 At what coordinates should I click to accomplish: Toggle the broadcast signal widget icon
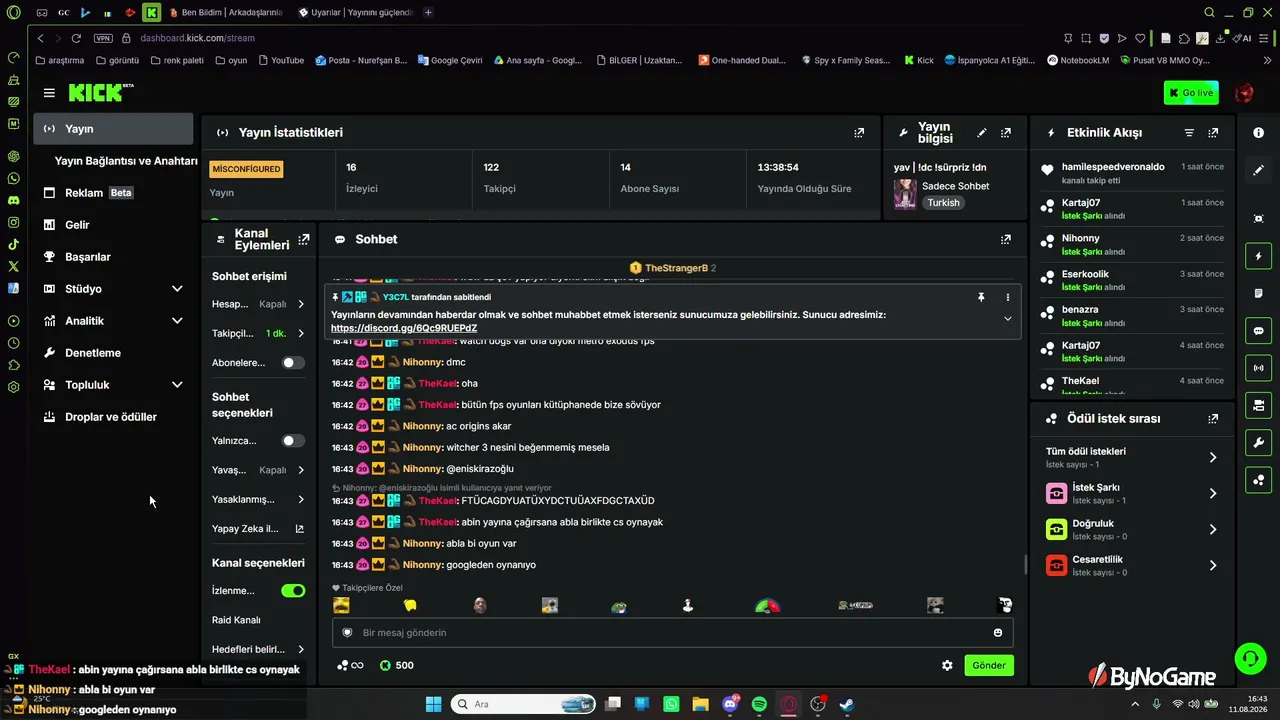point(1258,368)
